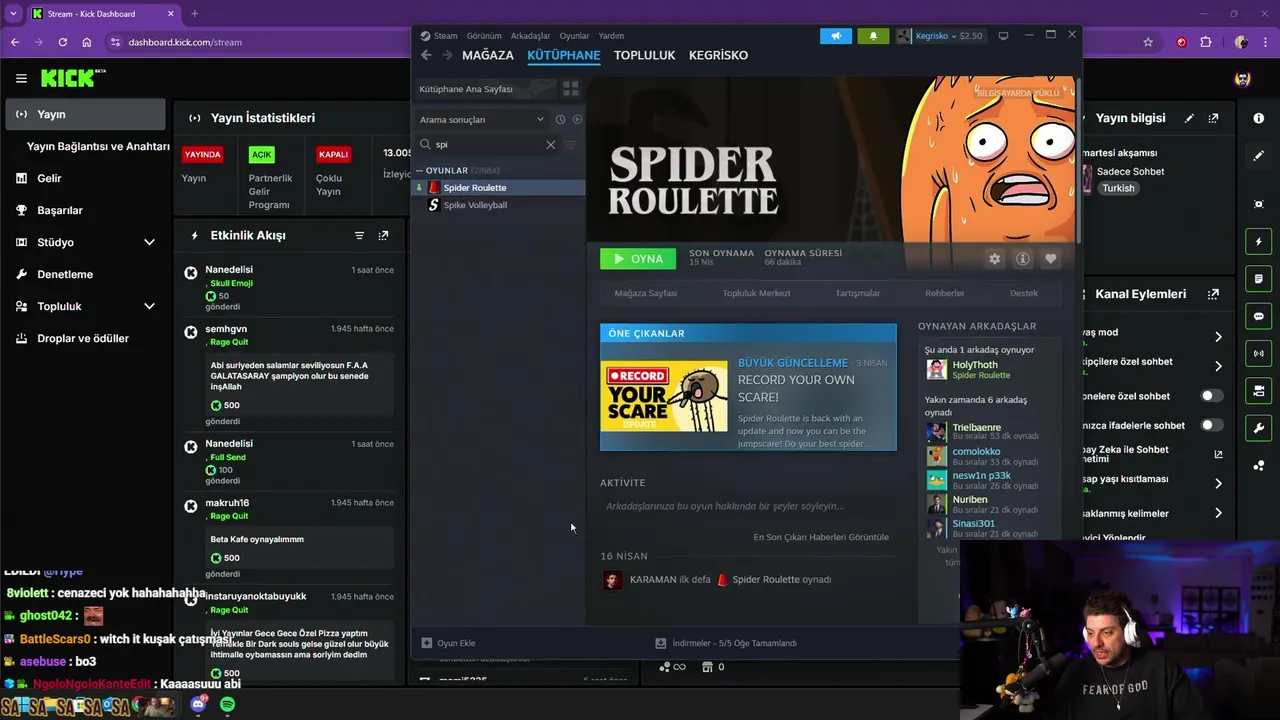Viewport: 1280px width, 720px height.
Task: Pop out the Etkinlik Akışı panel
Action: tap(383, 235)
